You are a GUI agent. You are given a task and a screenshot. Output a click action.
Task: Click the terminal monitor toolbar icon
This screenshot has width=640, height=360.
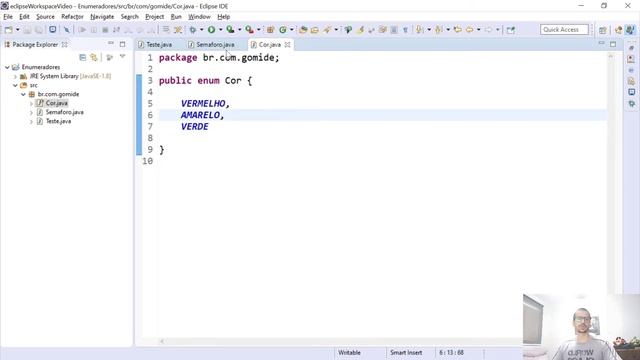[53, 30]
